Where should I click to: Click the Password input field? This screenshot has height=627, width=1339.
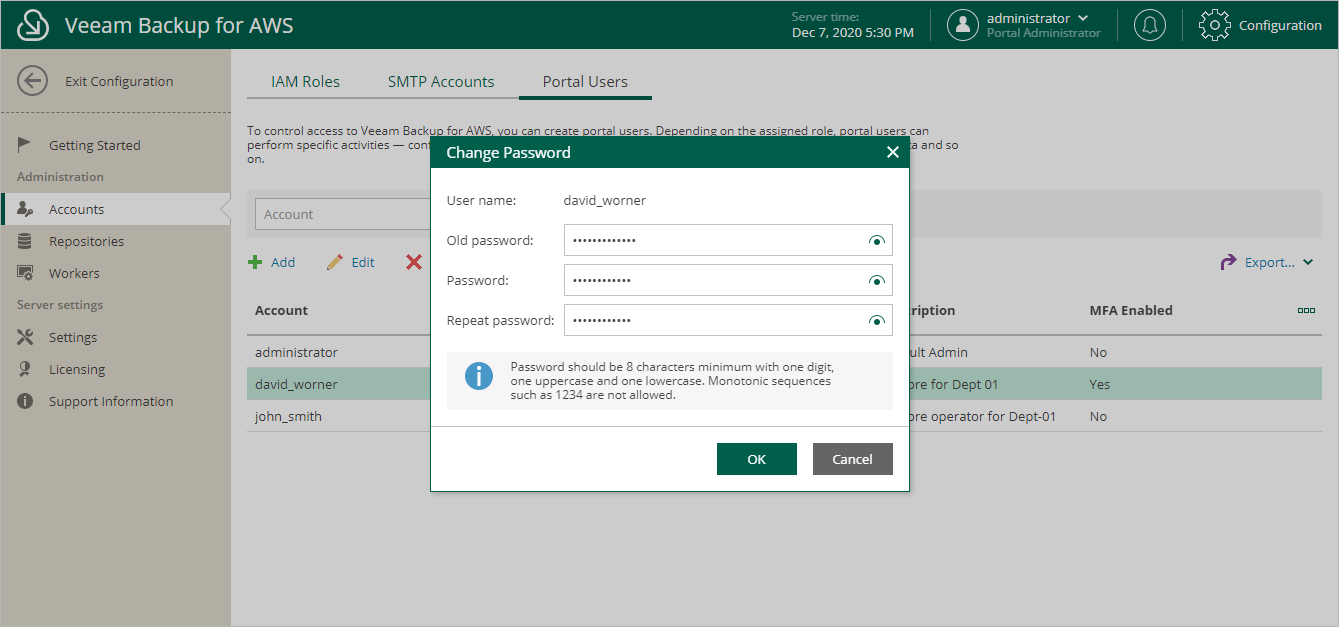pos(728,280)
